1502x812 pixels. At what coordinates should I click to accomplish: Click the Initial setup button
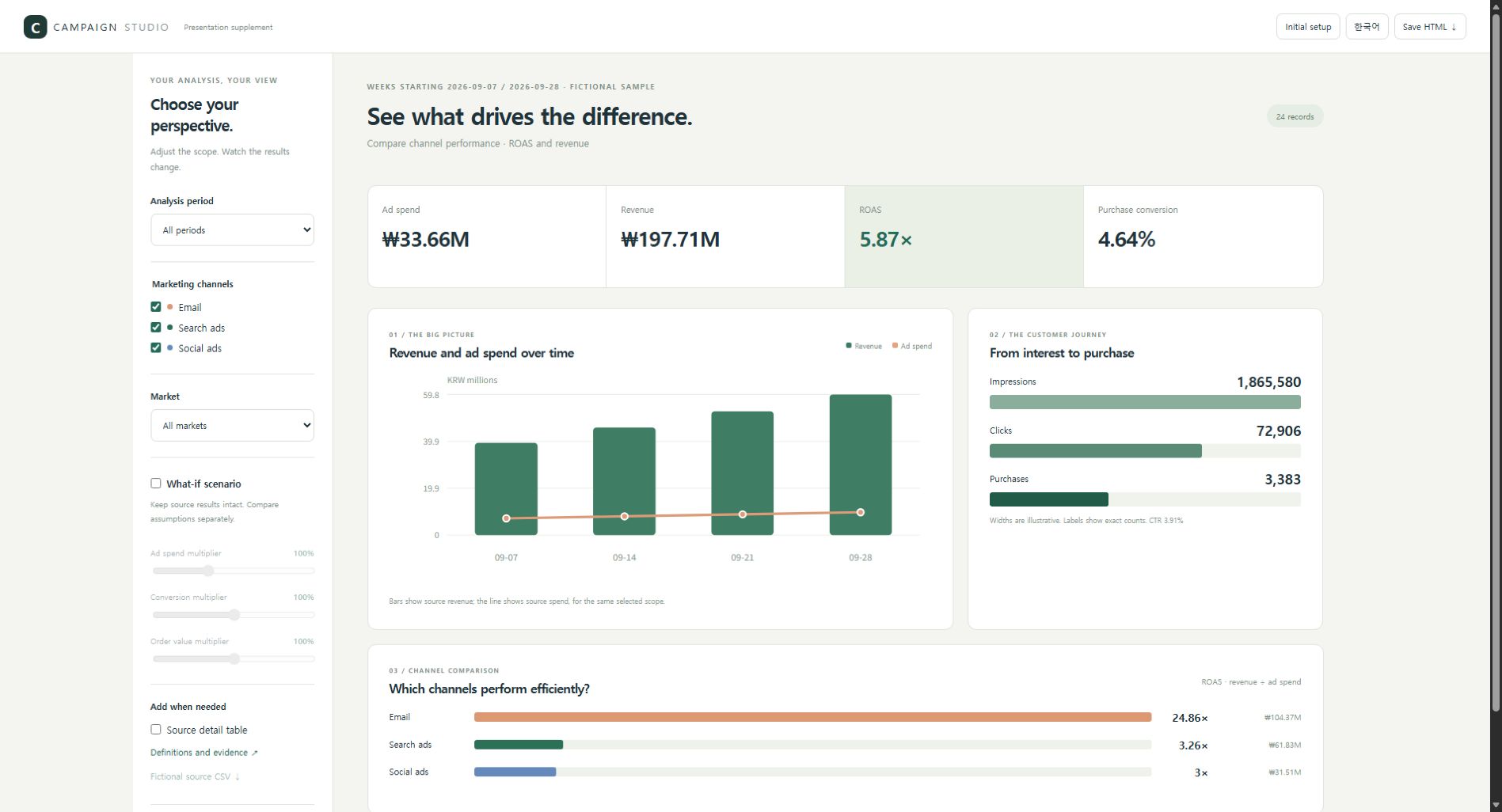[1308, 27]
